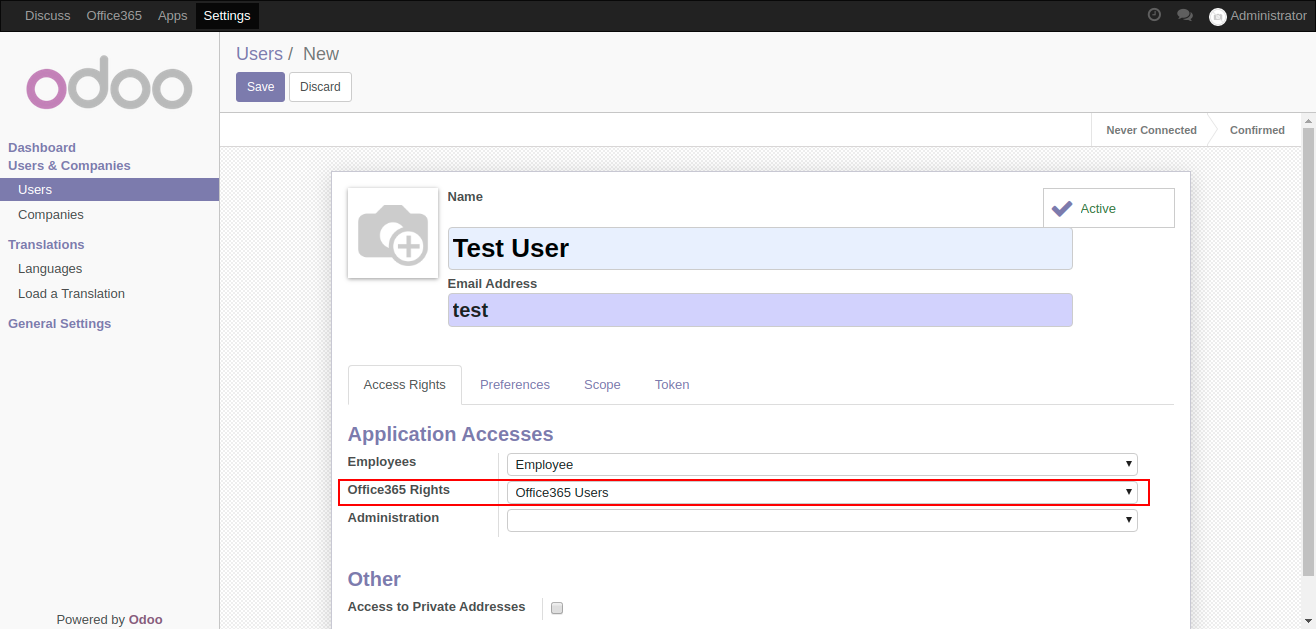Click the Active checkmark icon

tap(1062, 208)
